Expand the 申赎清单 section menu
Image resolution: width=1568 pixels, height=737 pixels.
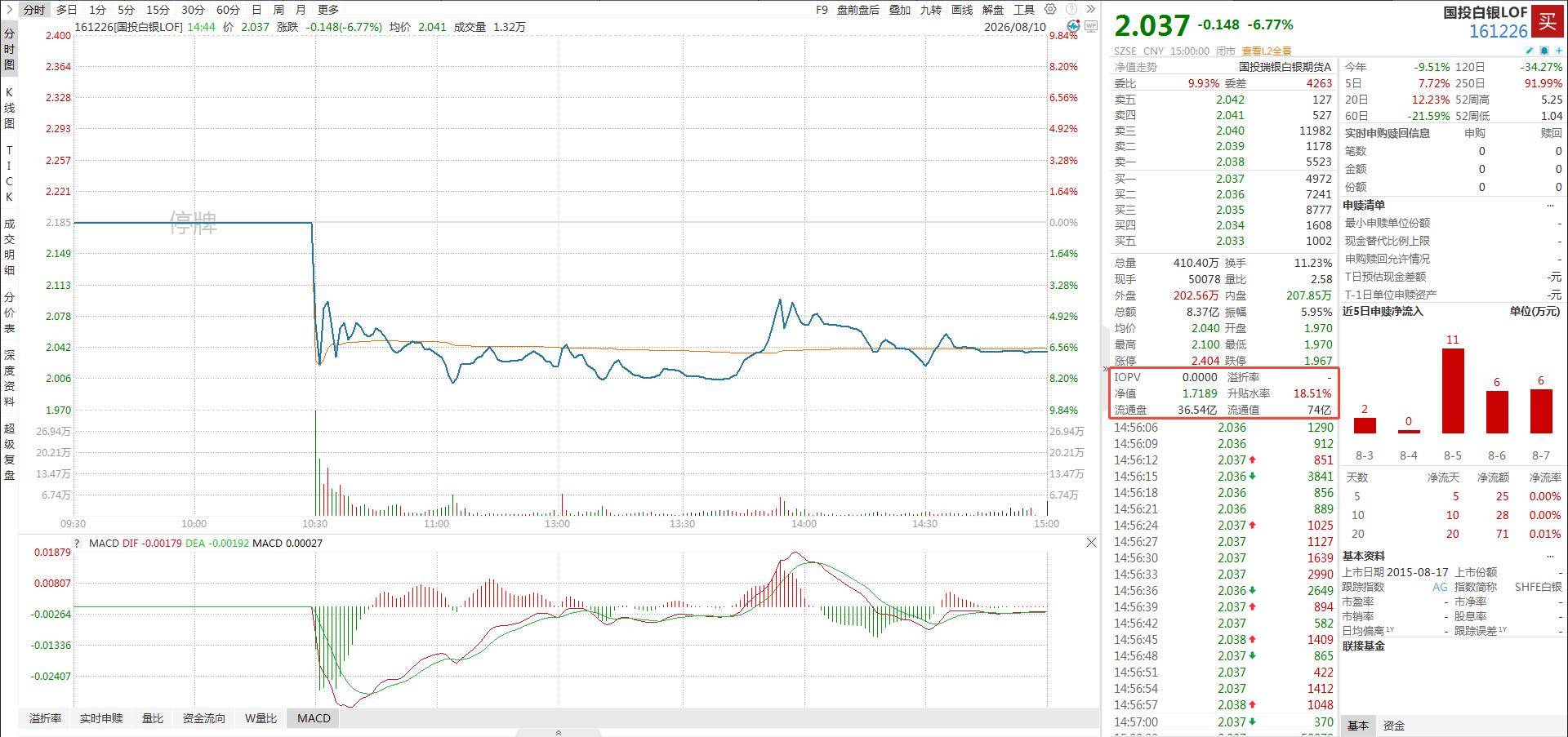point(1550,205)
